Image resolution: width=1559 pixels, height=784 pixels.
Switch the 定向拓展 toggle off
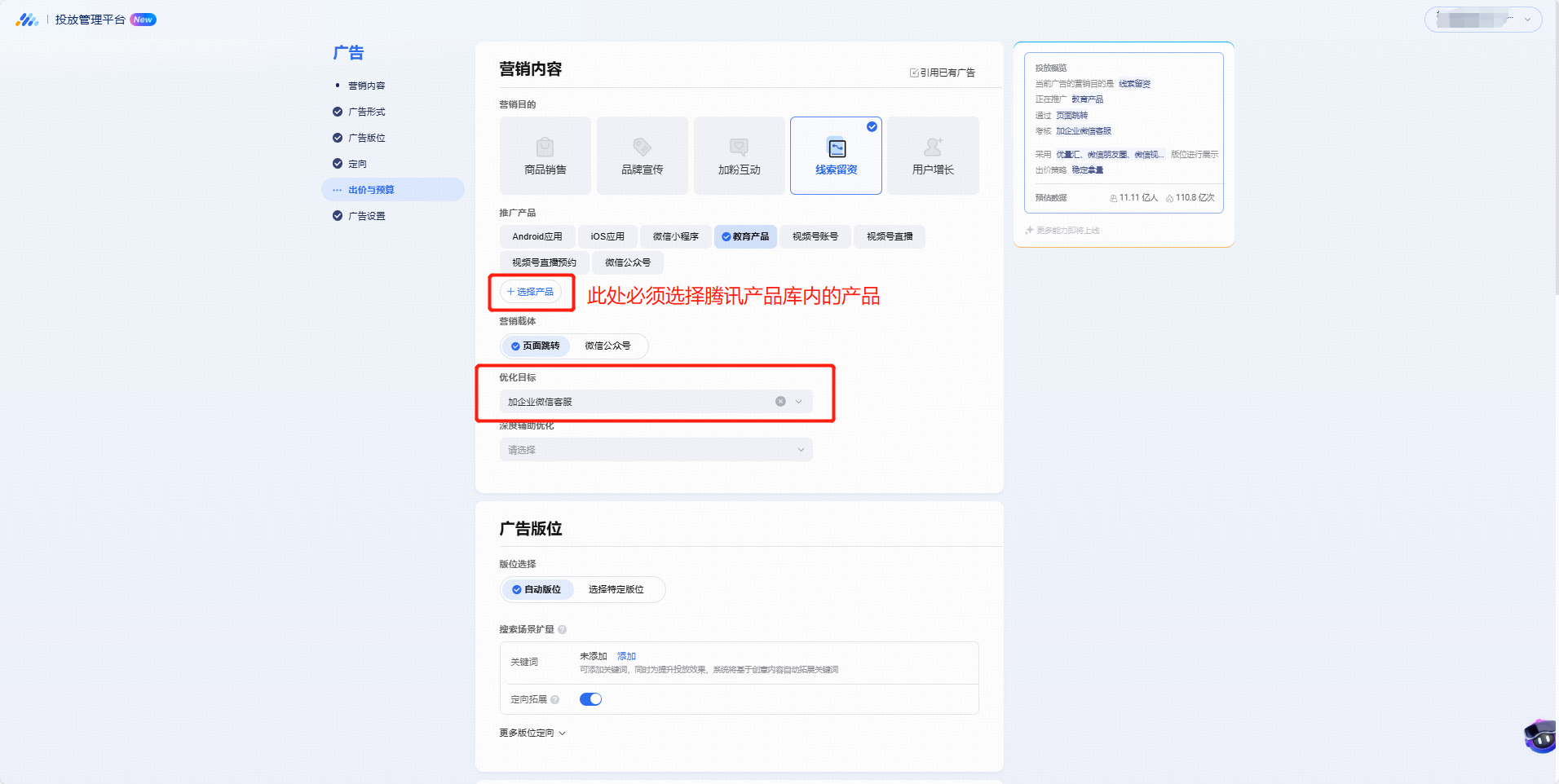590,699
